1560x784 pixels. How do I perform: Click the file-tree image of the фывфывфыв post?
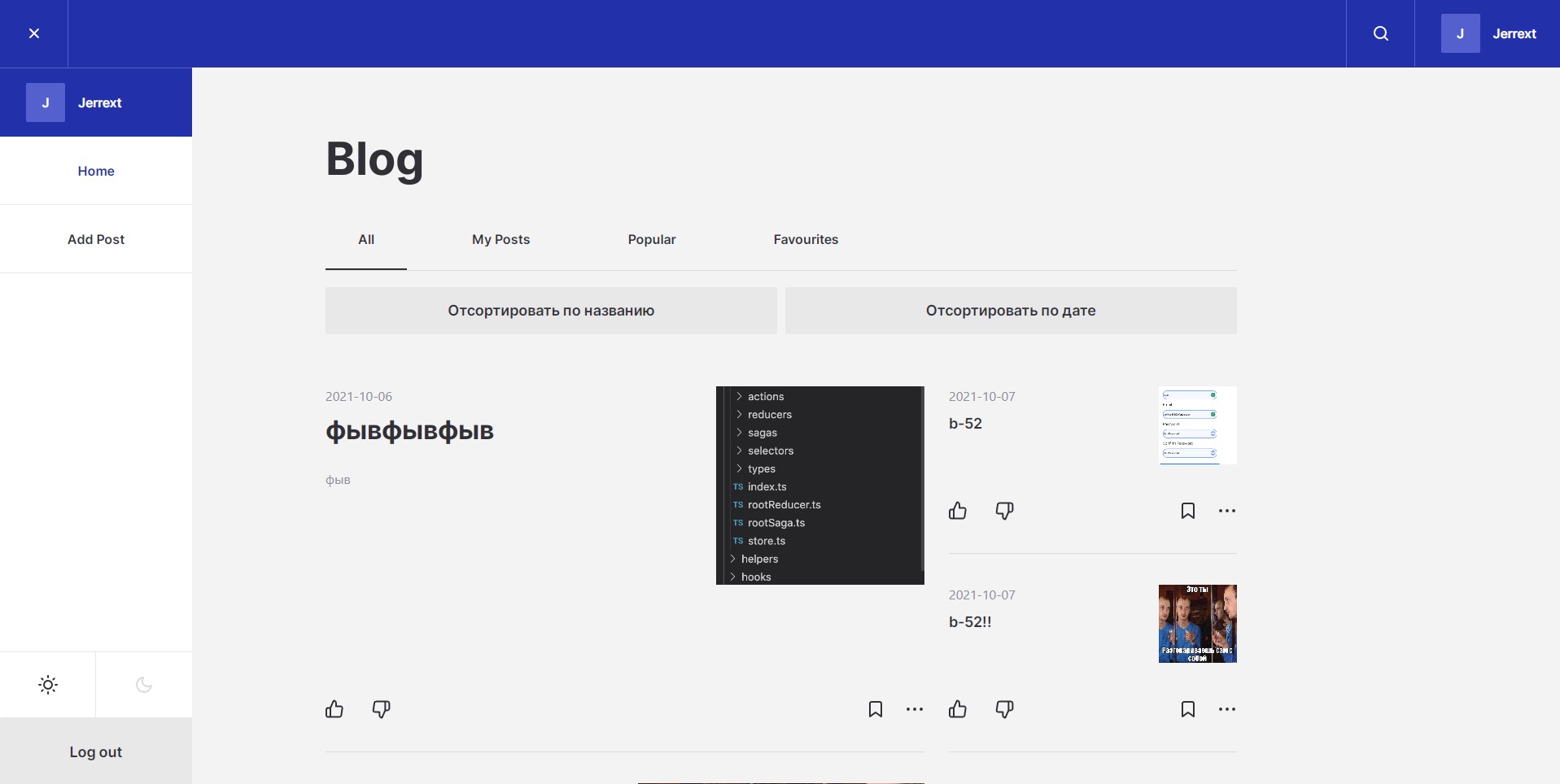pyautogui.click(x=820, y=486)
